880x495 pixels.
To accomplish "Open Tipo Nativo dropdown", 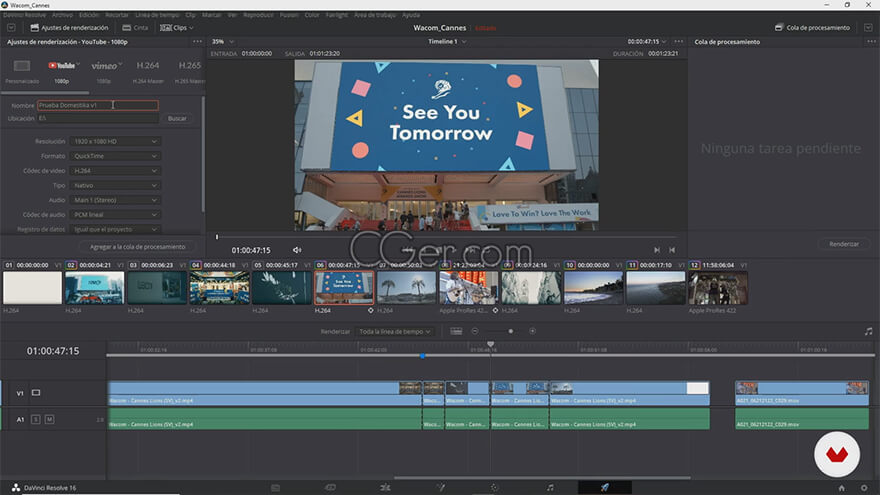I will point(115,185).
